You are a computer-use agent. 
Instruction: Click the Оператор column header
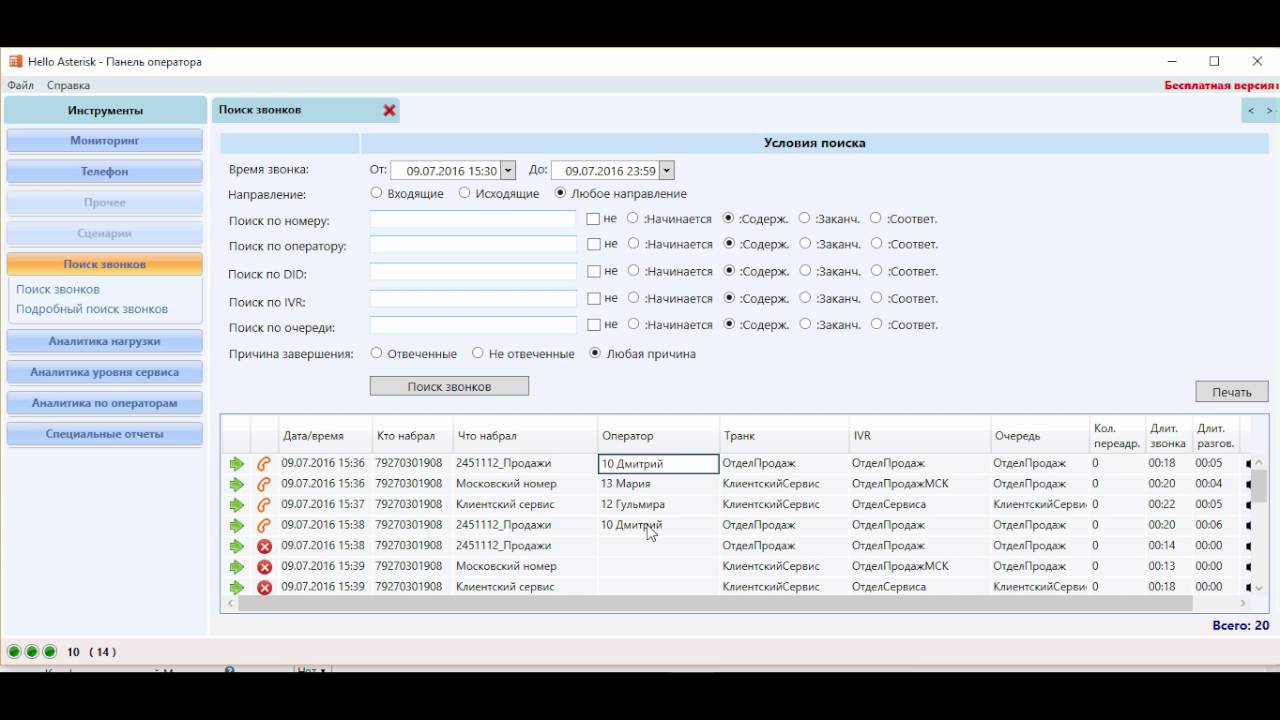(658, 436)
